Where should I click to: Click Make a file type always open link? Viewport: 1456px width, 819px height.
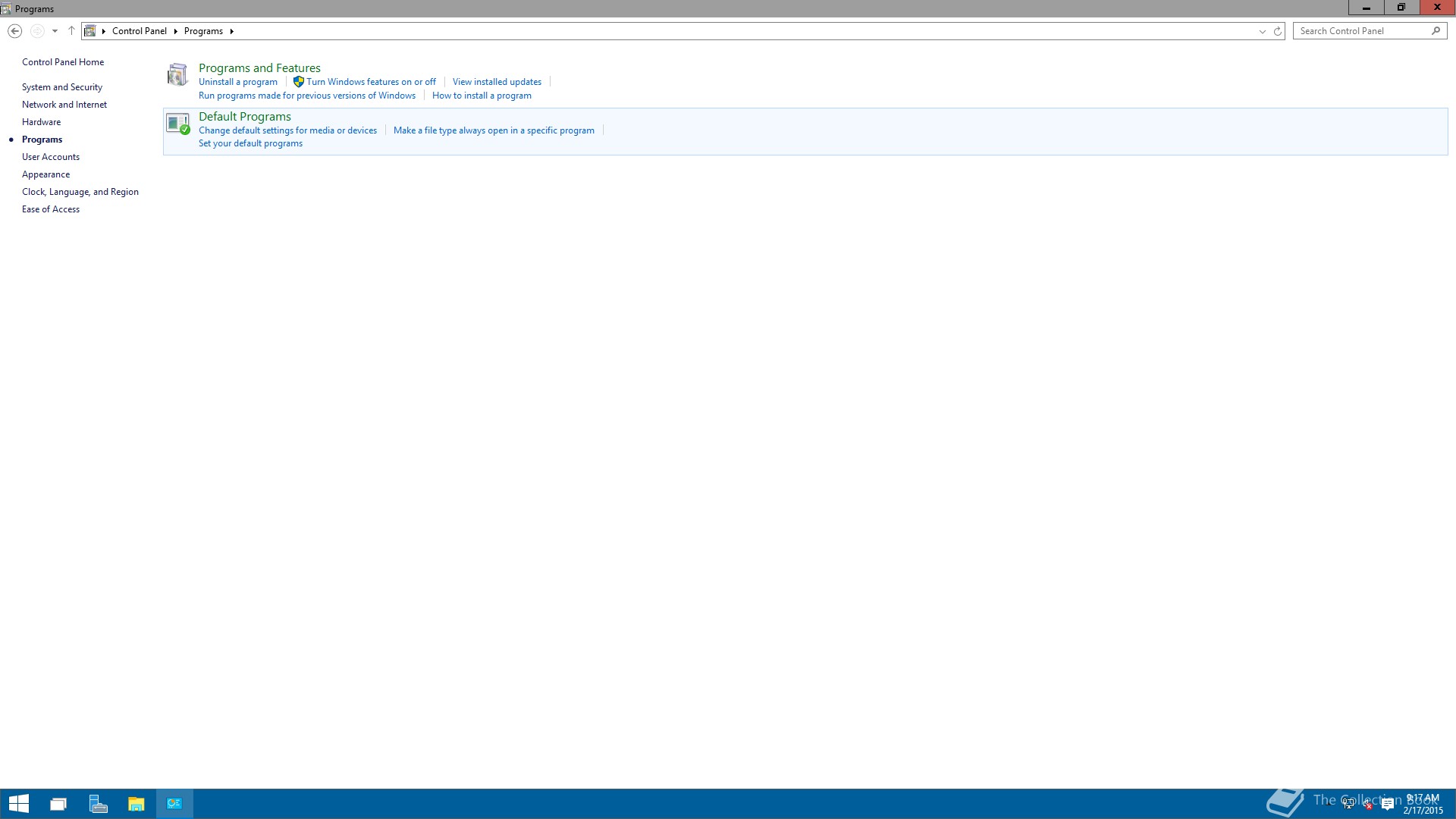pos(494,130)
